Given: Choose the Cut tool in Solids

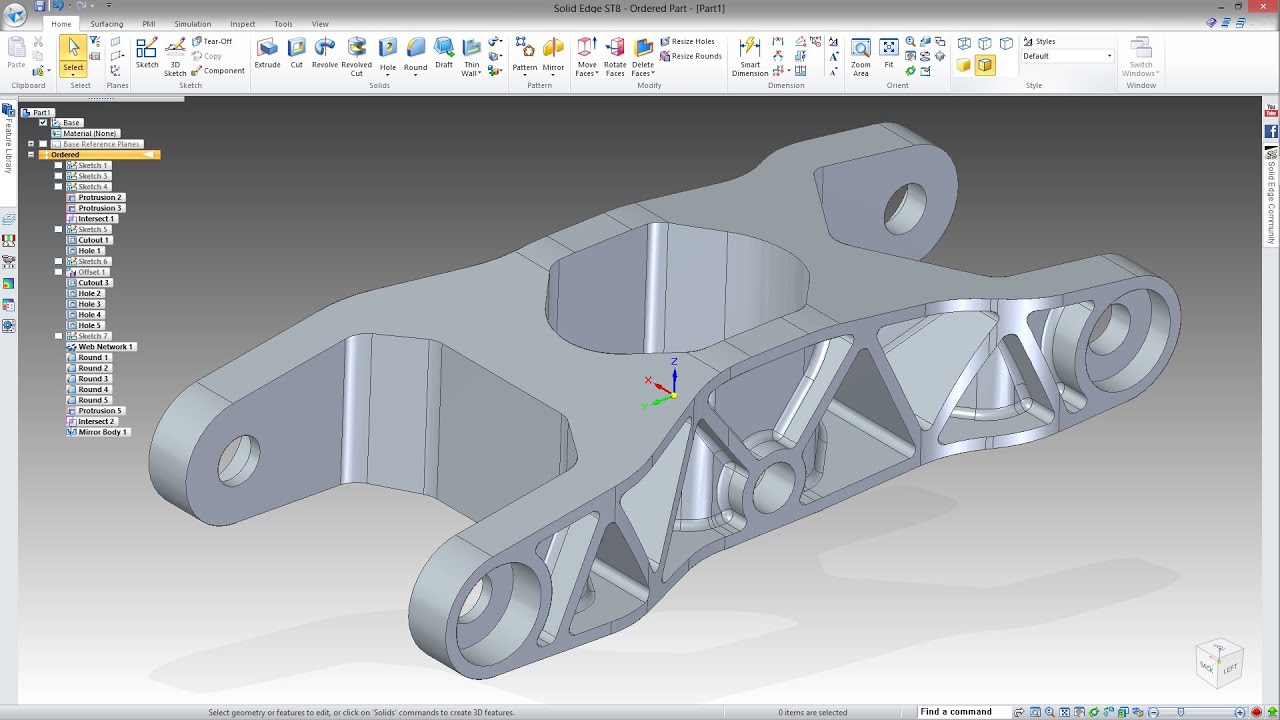Looking at the screenshot, I should [297, 53].
